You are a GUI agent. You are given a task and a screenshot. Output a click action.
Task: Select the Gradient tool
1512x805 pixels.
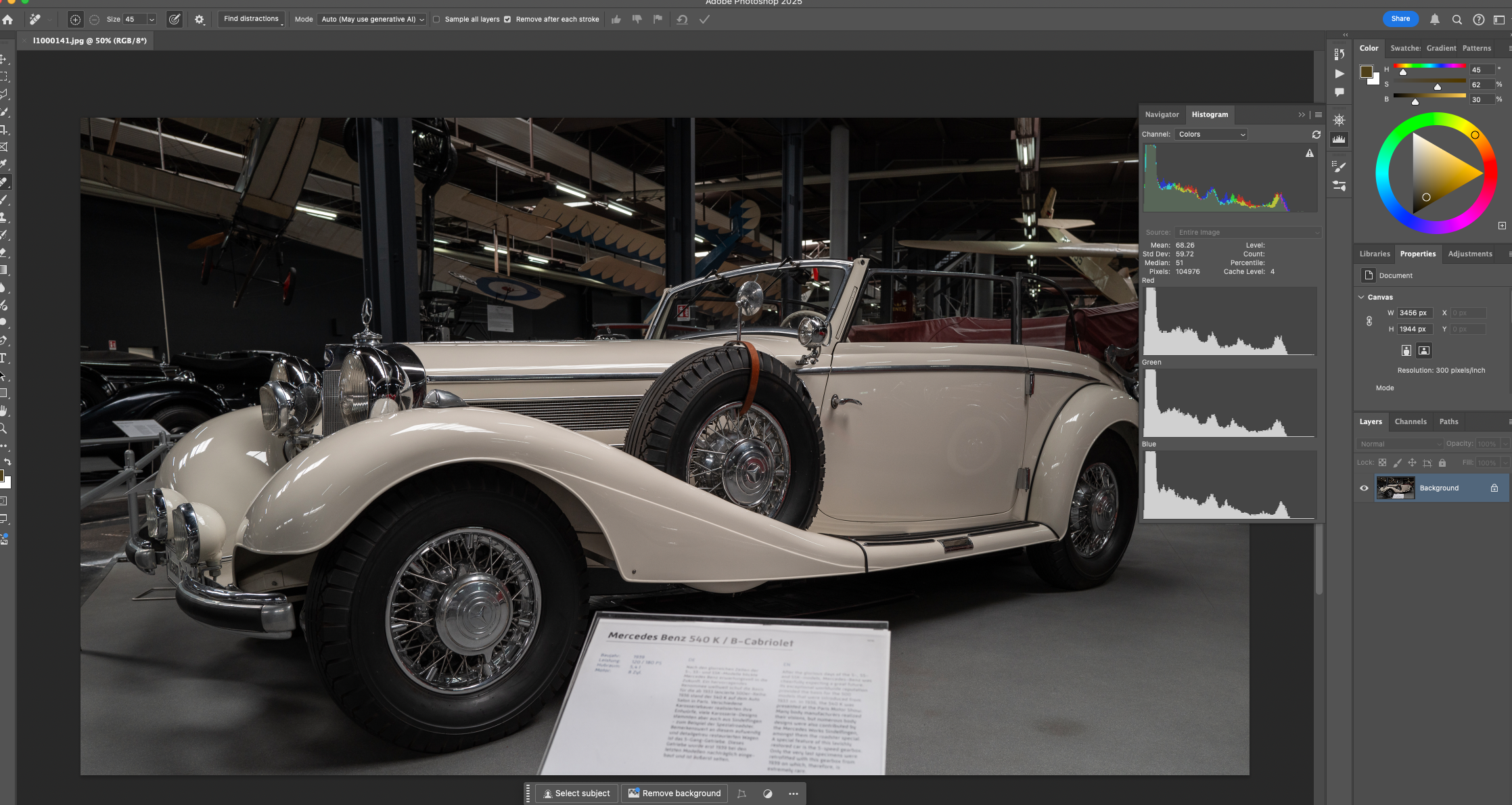tap(3, 270)
